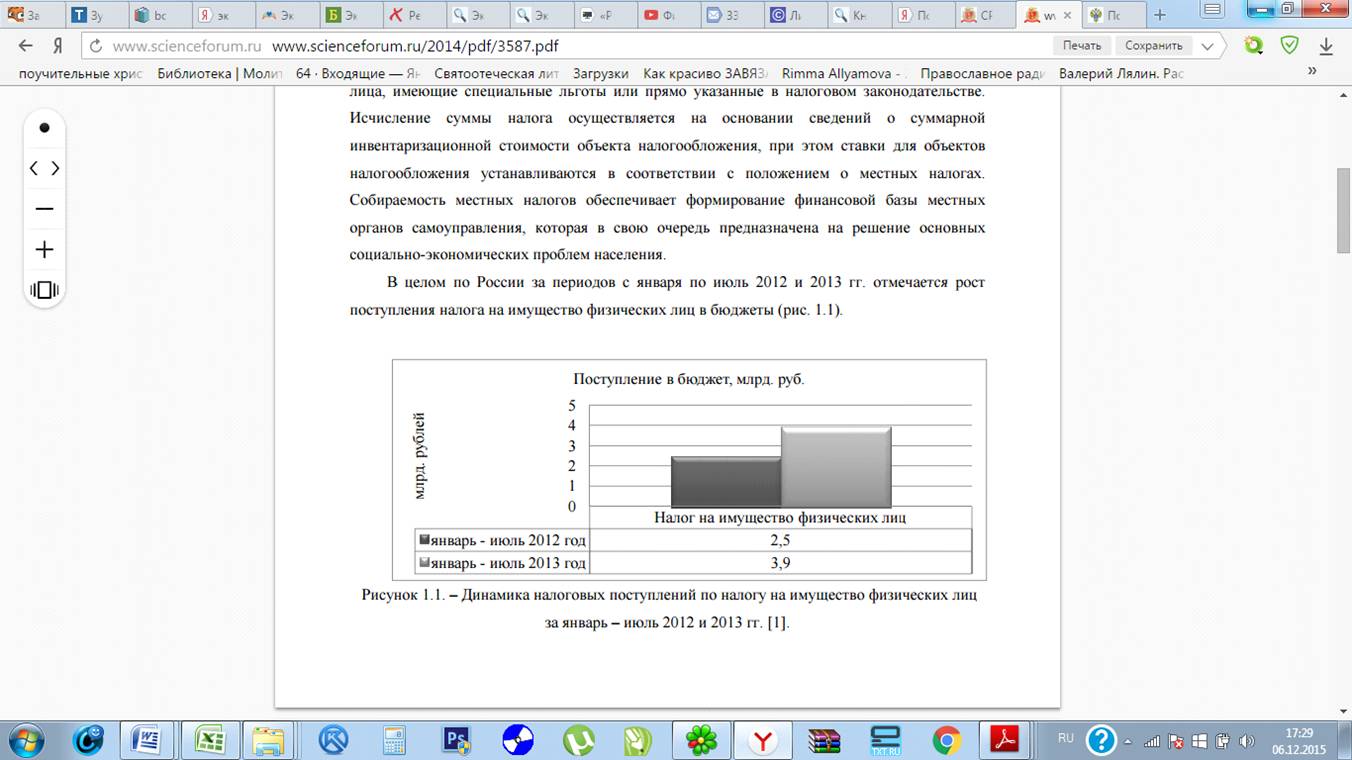Screen dimensions: 1352x760
Task: Open the browser hamburger menu in the title bar
Action: pyautogui.click(x=1214, y=9)
